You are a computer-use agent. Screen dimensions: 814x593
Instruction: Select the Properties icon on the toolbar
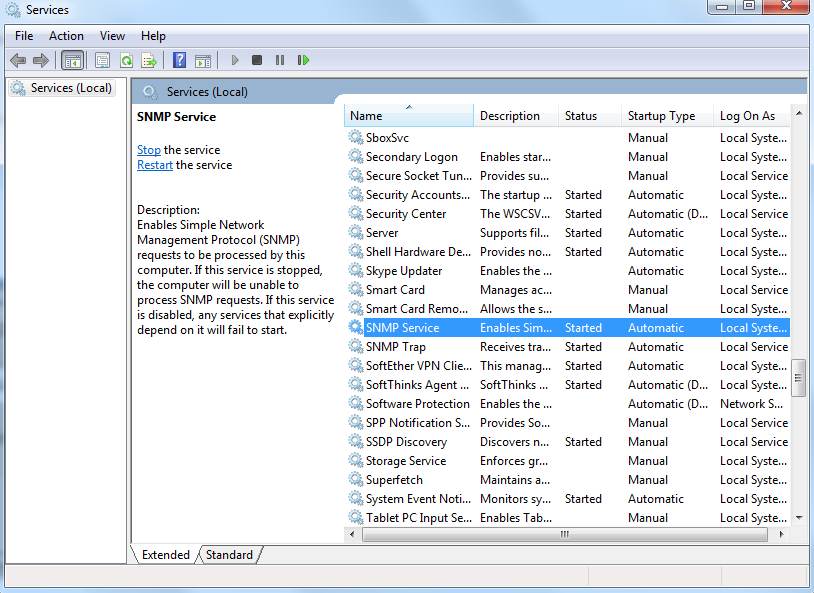[101, 60]
